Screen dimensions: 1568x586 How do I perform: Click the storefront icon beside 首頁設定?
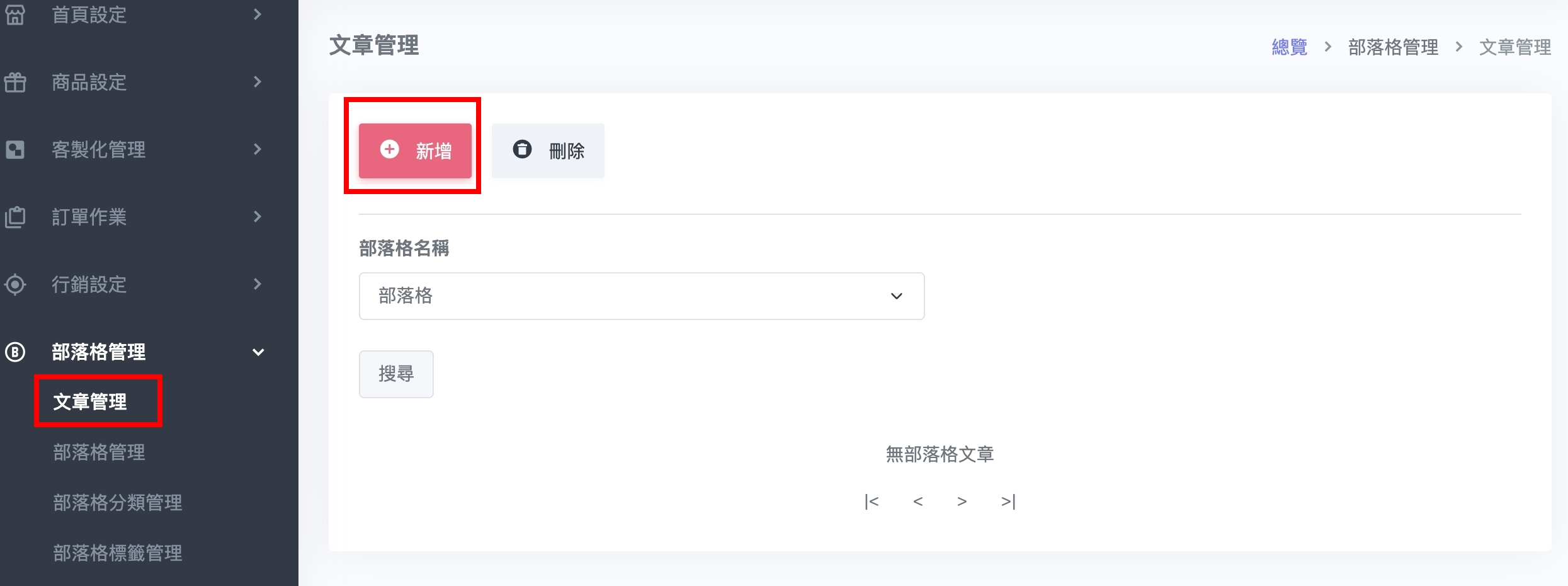(15, 14)
